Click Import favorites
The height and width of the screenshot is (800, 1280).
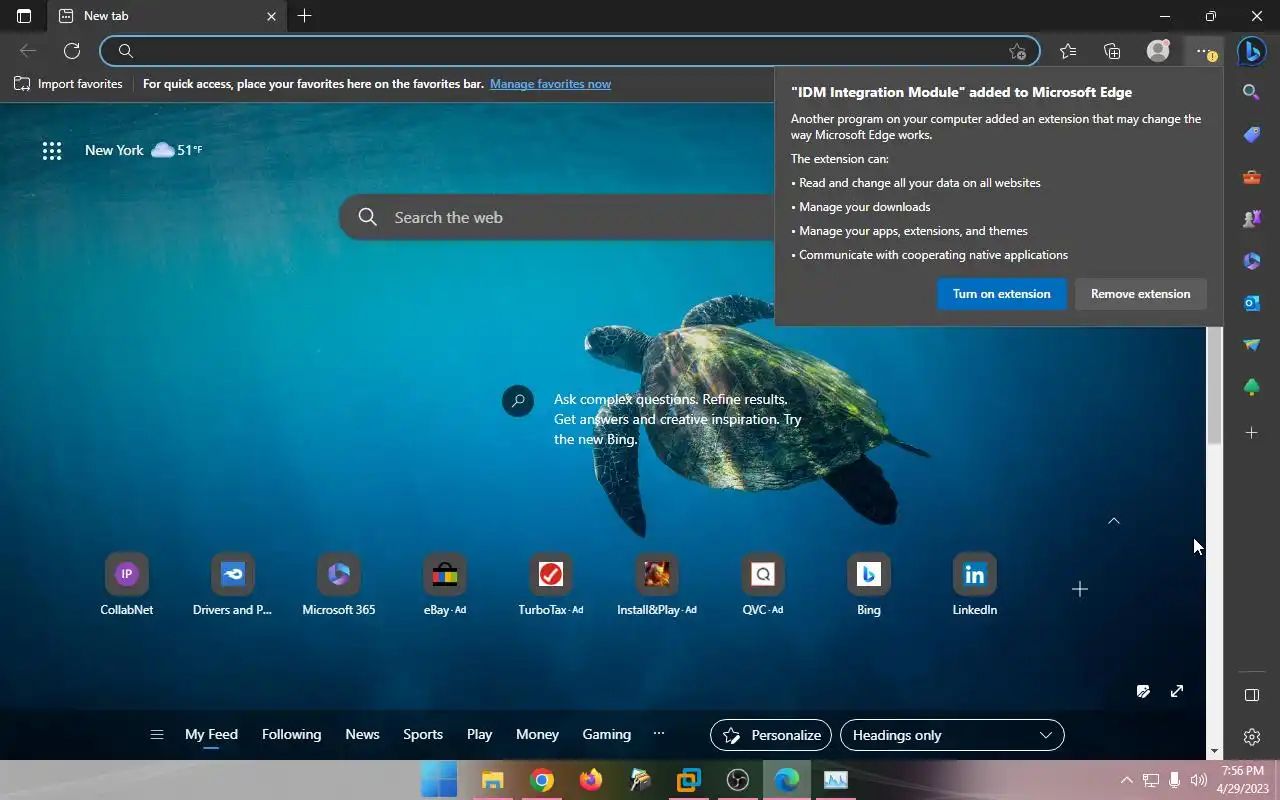click(x=68, y=84)
